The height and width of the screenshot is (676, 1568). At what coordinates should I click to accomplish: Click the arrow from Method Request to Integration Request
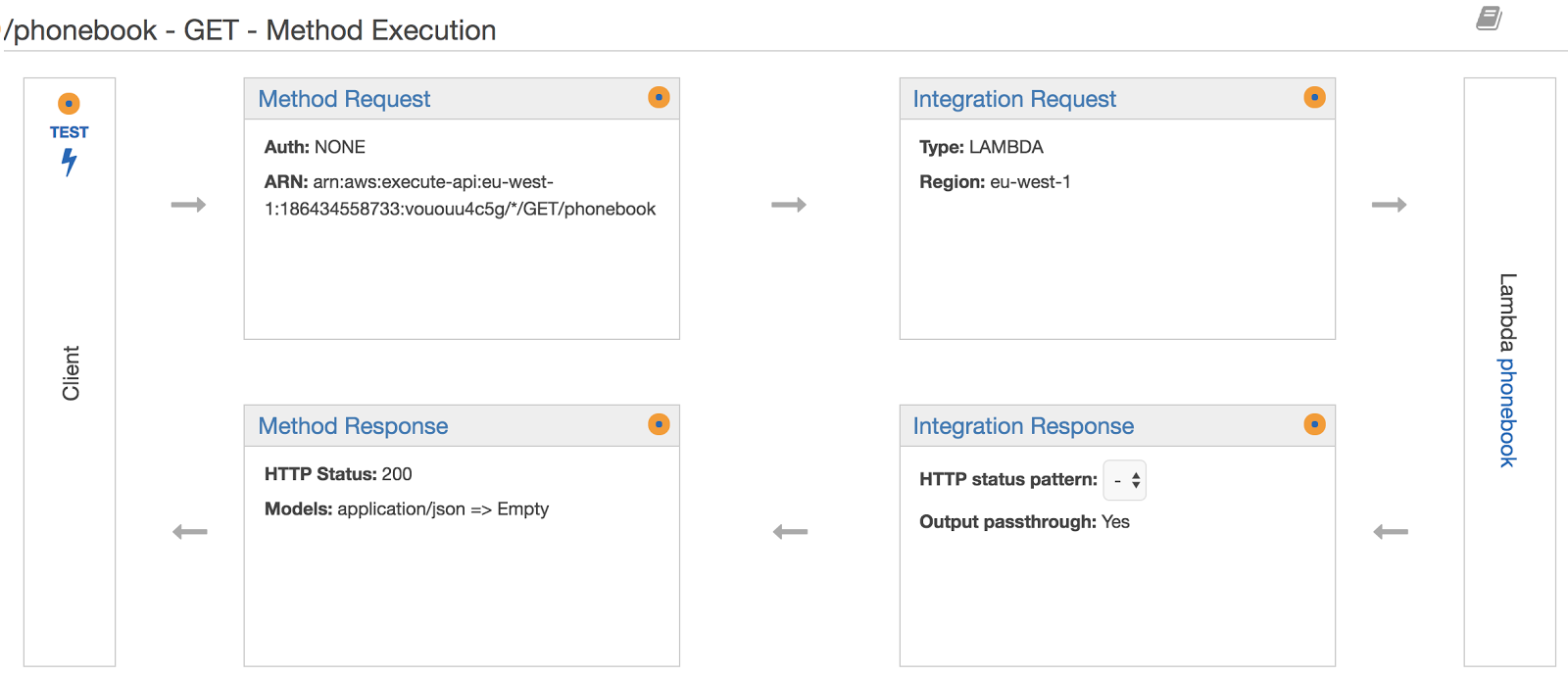coord(789,205)
